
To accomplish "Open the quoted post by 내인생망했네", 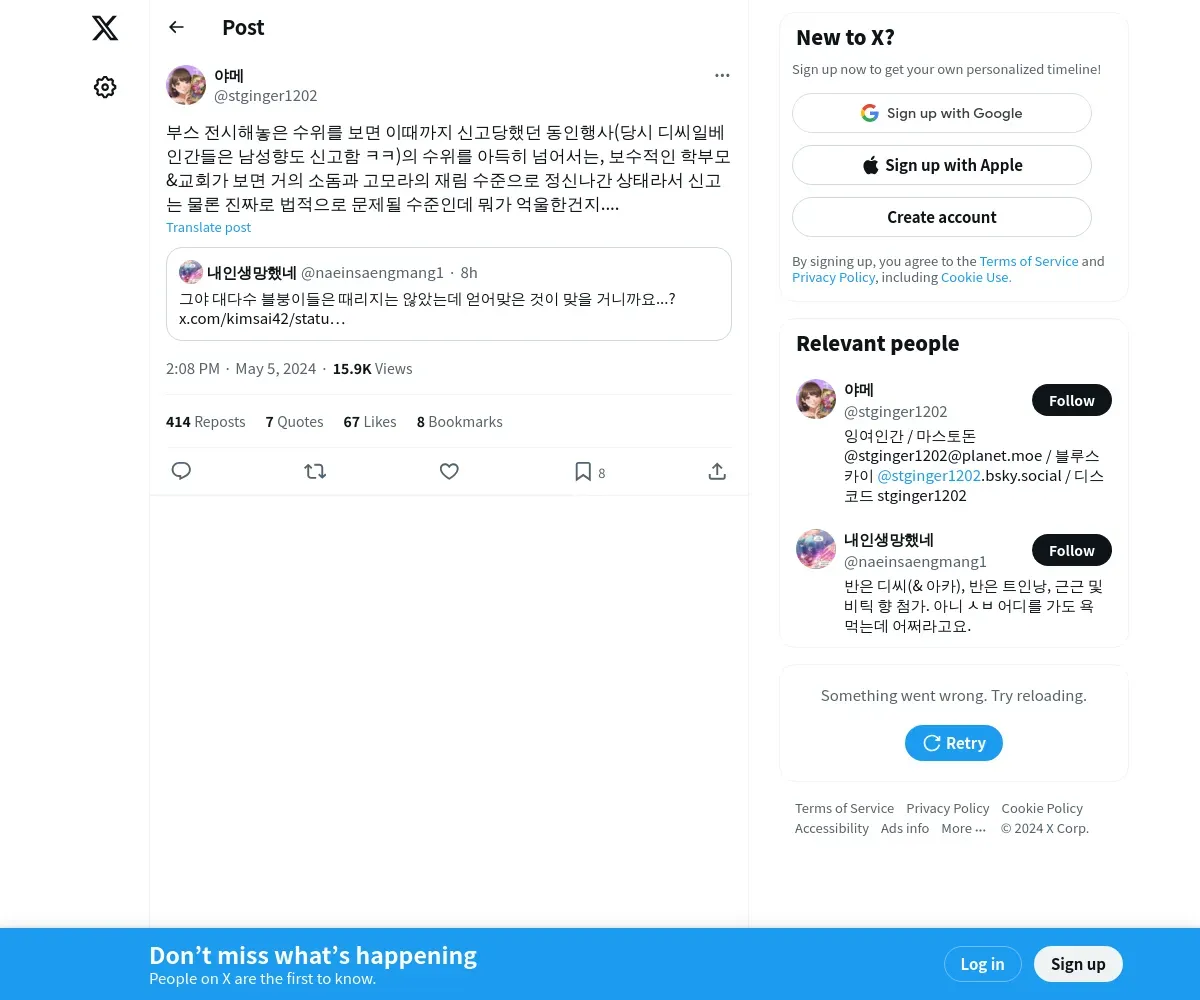I will 449,294.
